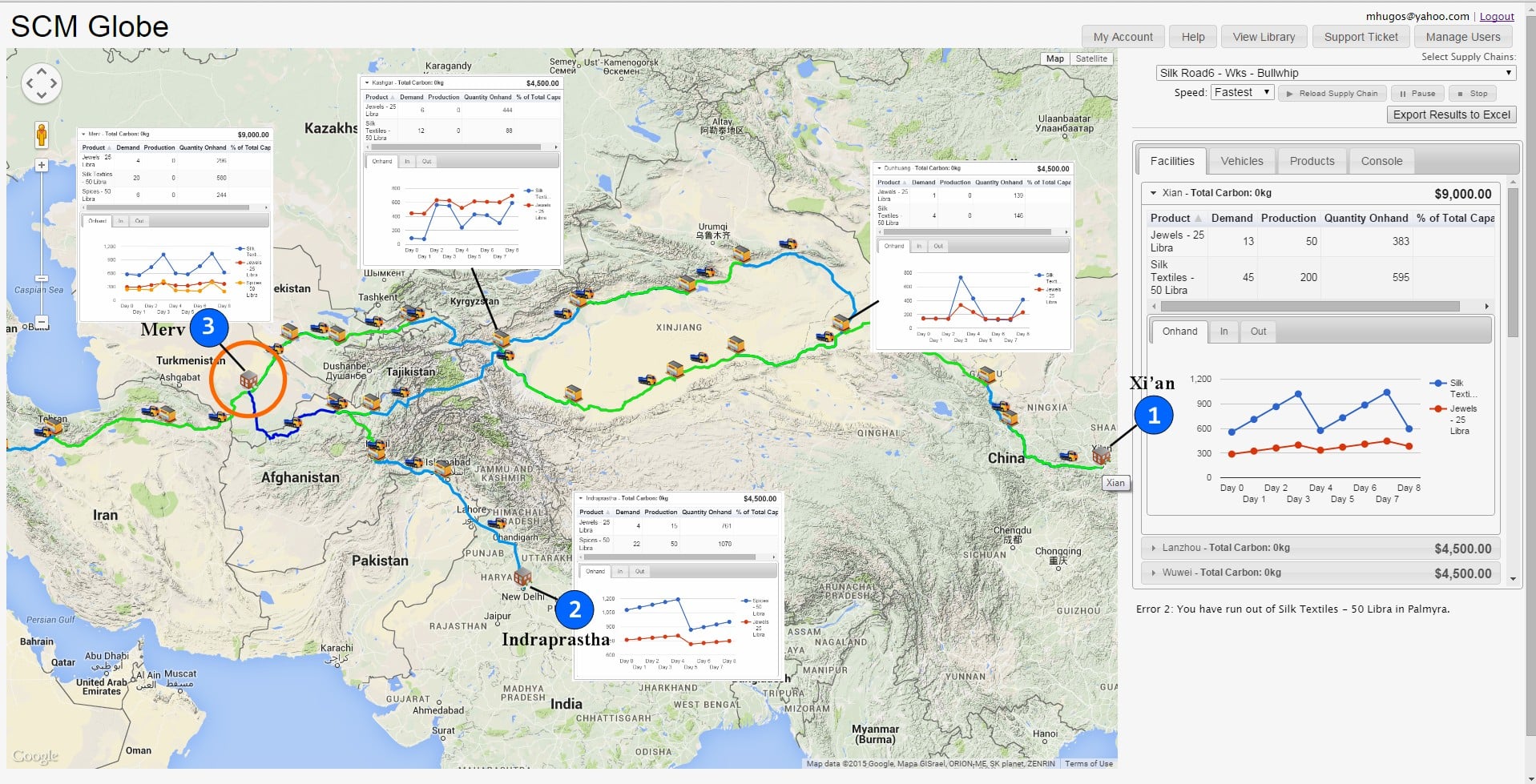The image size is (1536, 784).
Task: Click the Production column header
Action: [x=1288, y=218]
